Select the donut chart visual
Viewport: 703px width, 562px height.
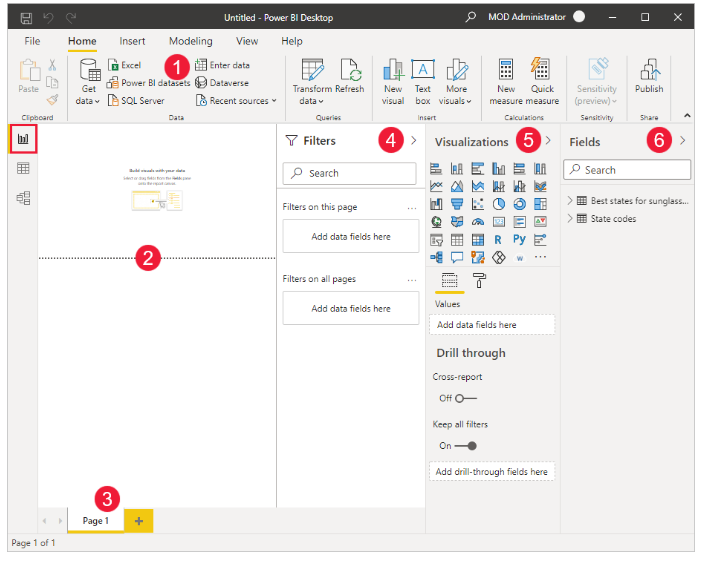click(x=520, y=204)
